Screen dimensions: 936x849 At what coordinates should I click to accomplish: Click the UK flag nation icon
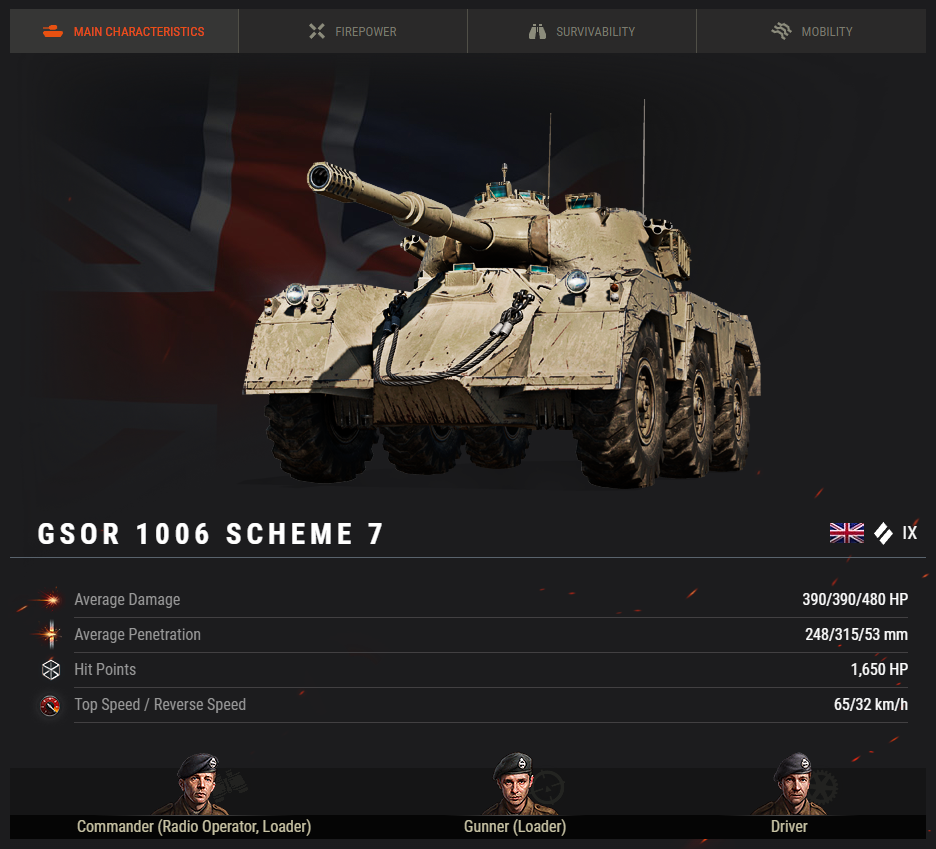(846, 533)
